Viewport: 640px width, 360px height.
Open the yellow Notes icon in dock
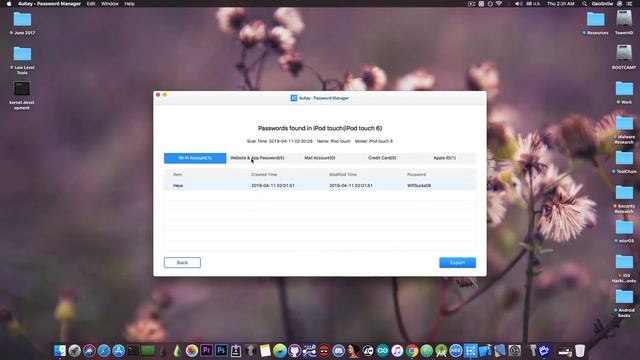(x=265, y=350)
